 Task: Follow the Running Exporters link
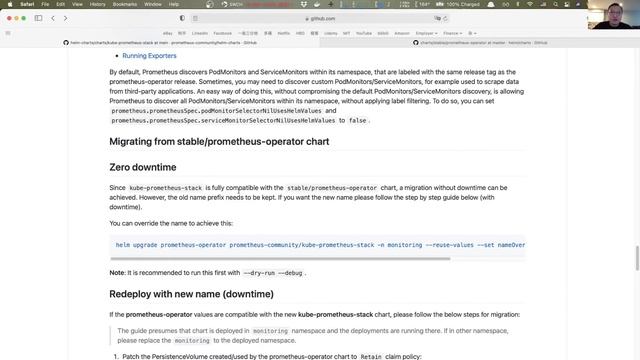click(149, 56)
